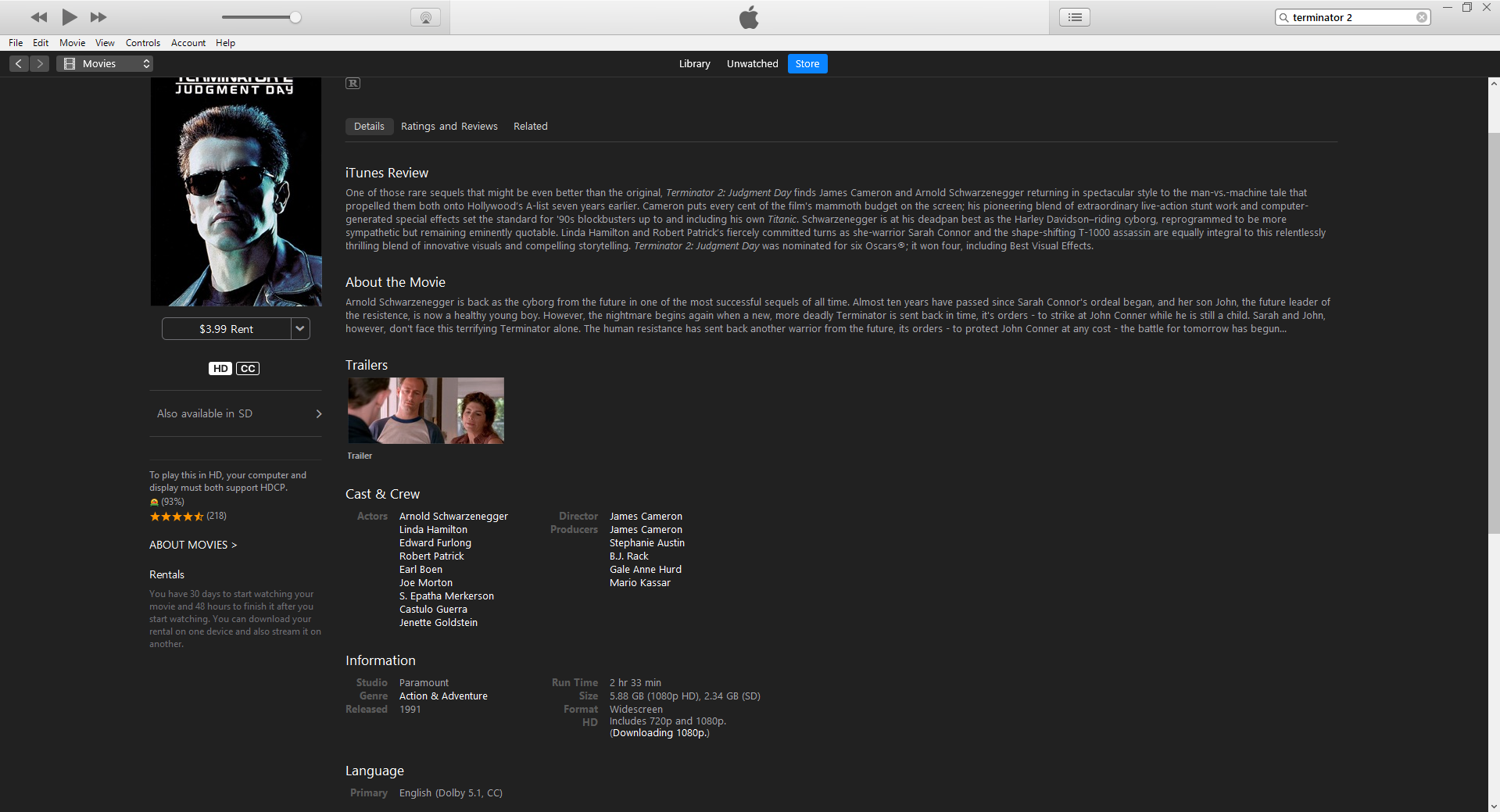The width and height of the screenshot is (1500, 812).
Task: Open actor Castulo Guerra link
Action: tap(433, 610)
